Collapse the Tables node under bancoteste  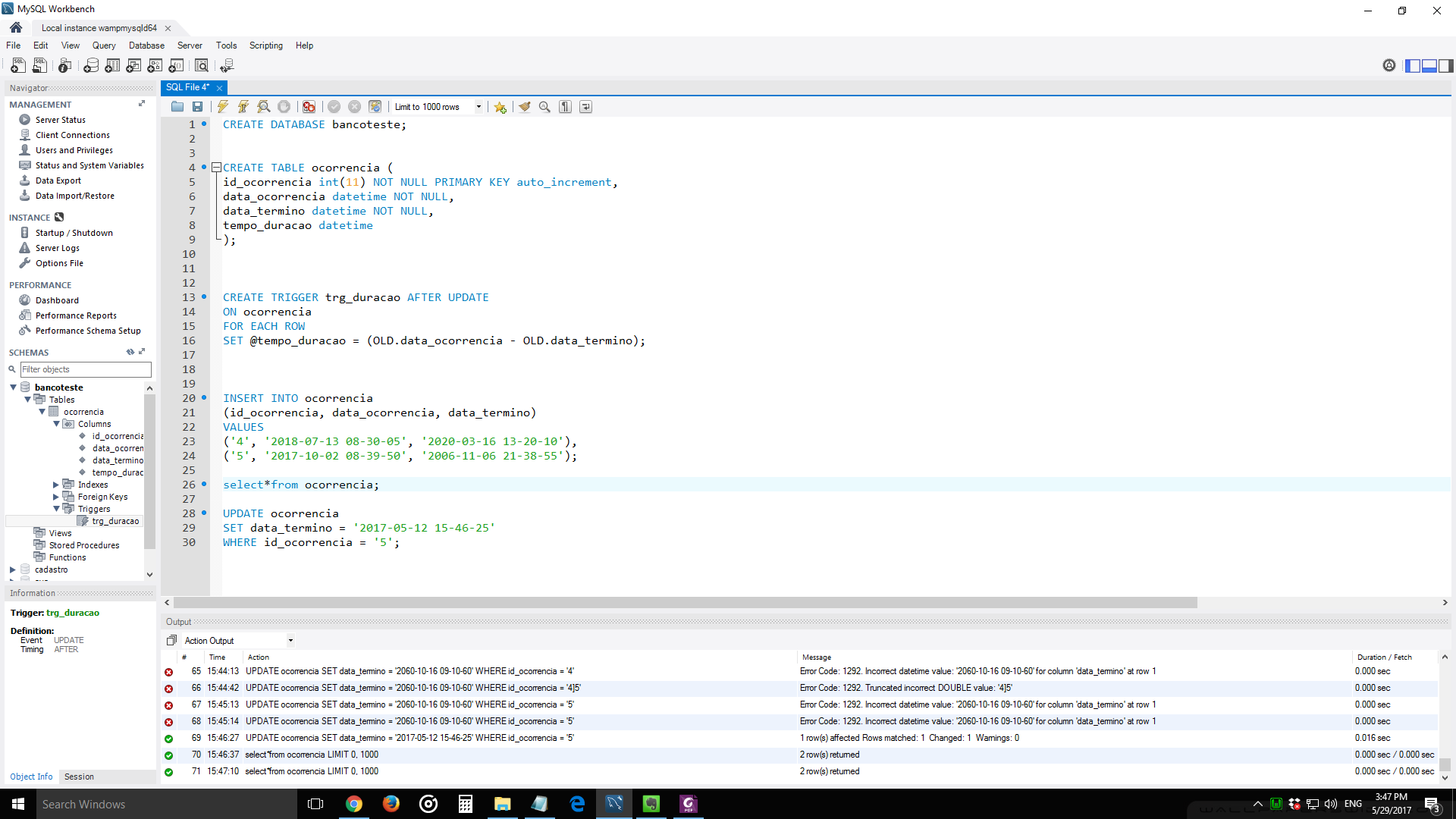[x=28, y=400]
